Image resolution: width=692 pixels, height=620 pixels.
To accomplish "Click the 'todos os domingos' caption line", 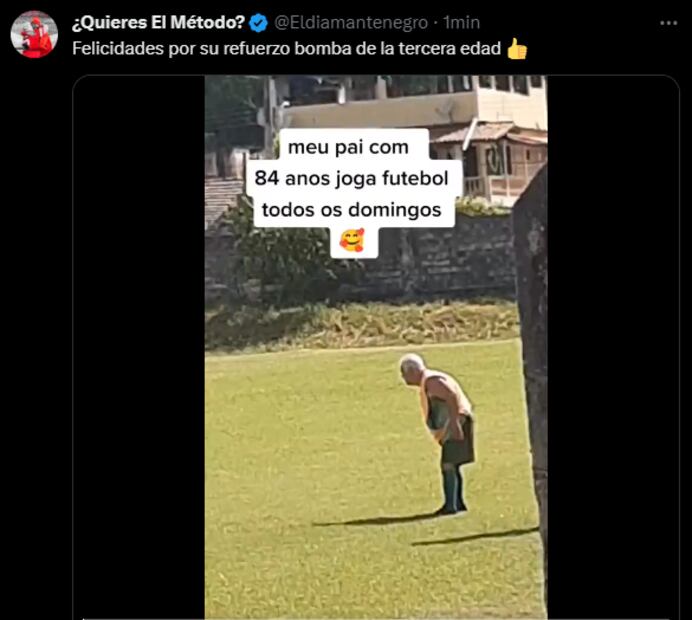I will coord(352,210).
